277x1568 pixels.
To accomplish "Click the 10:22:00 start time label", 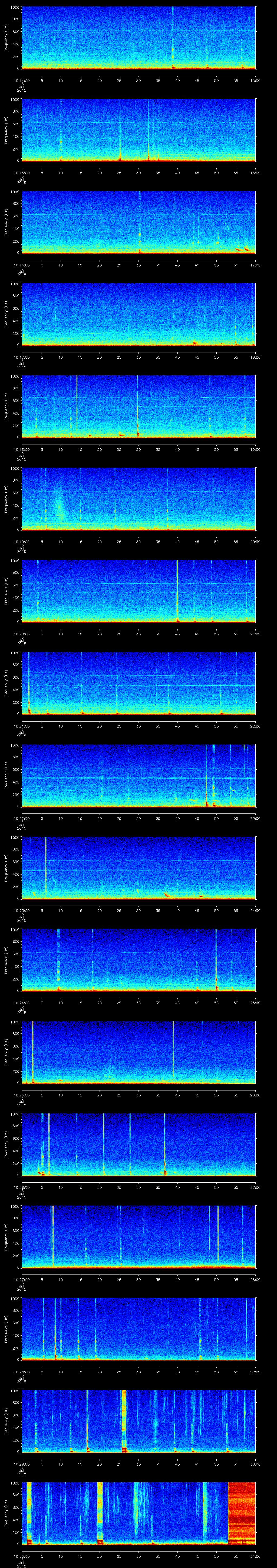I will click(x=21, y=818).
